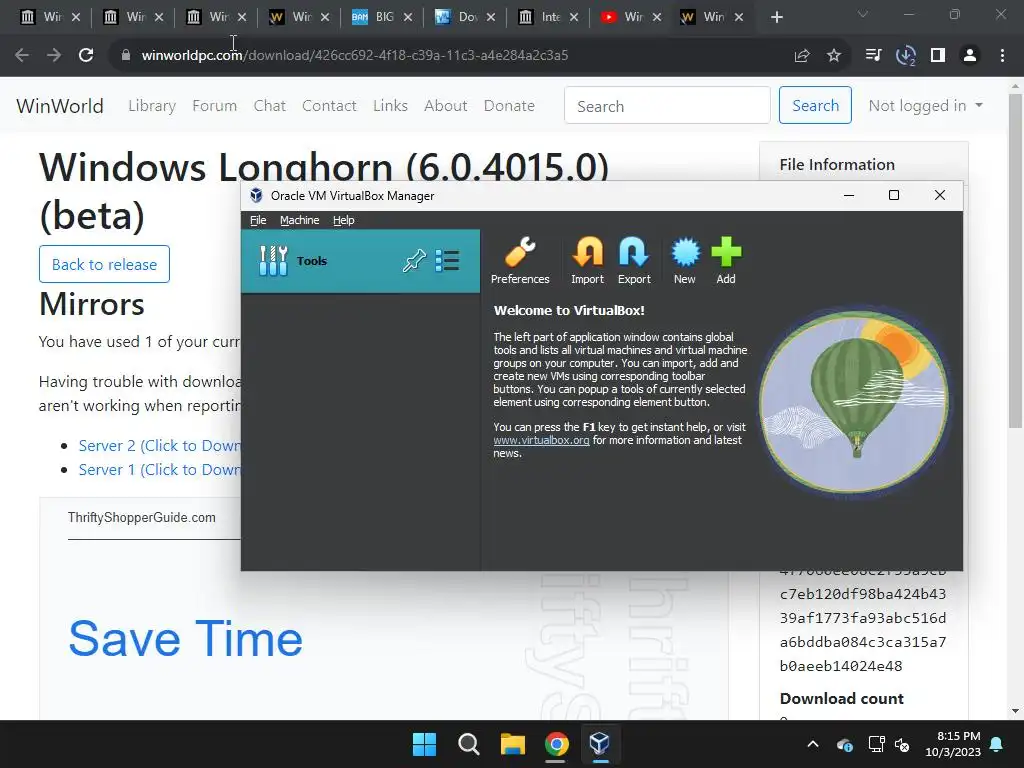Viewport: 1024px width, 768px height.
Task: Toggle the Chrome side panel
Action: click(x=938, y=56)
